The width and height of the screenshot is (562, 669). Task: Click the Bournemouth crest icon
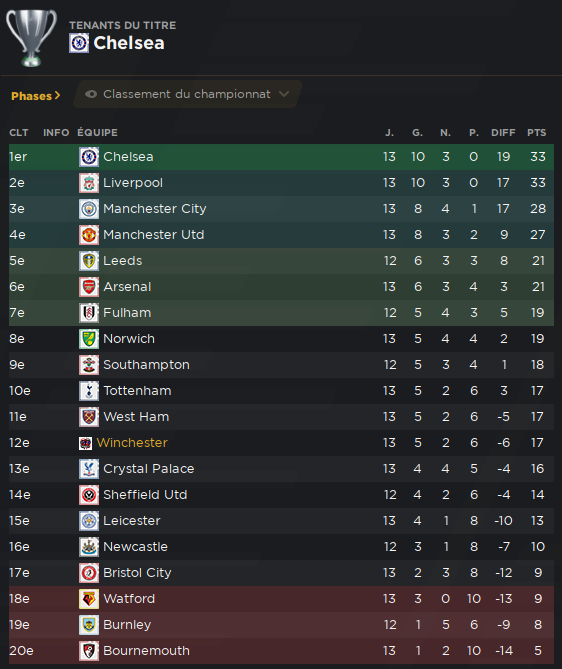click(x=89, y=651)
